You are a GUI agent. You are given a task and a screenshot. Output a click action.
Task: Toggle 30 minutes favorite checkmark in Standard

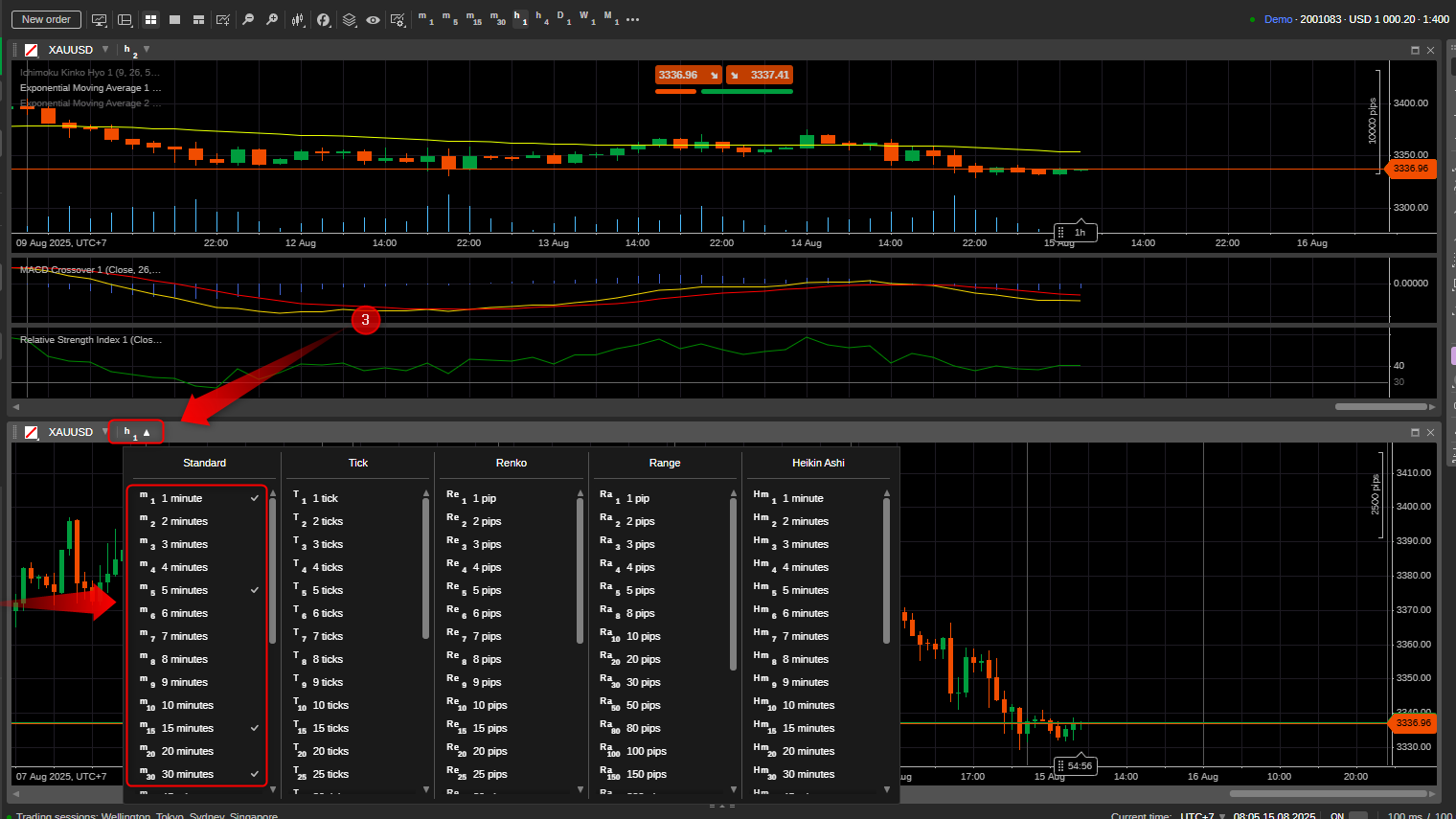pyautogui.click(x=255, y=774)
